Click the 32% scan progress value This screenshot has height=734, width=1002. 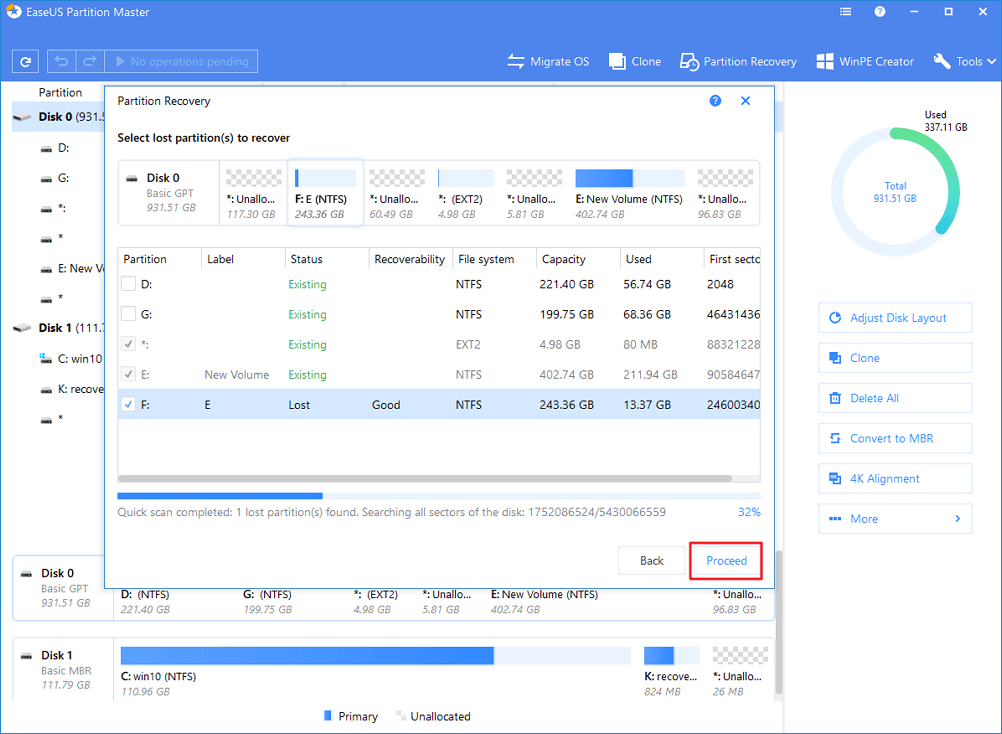[749, 512]
